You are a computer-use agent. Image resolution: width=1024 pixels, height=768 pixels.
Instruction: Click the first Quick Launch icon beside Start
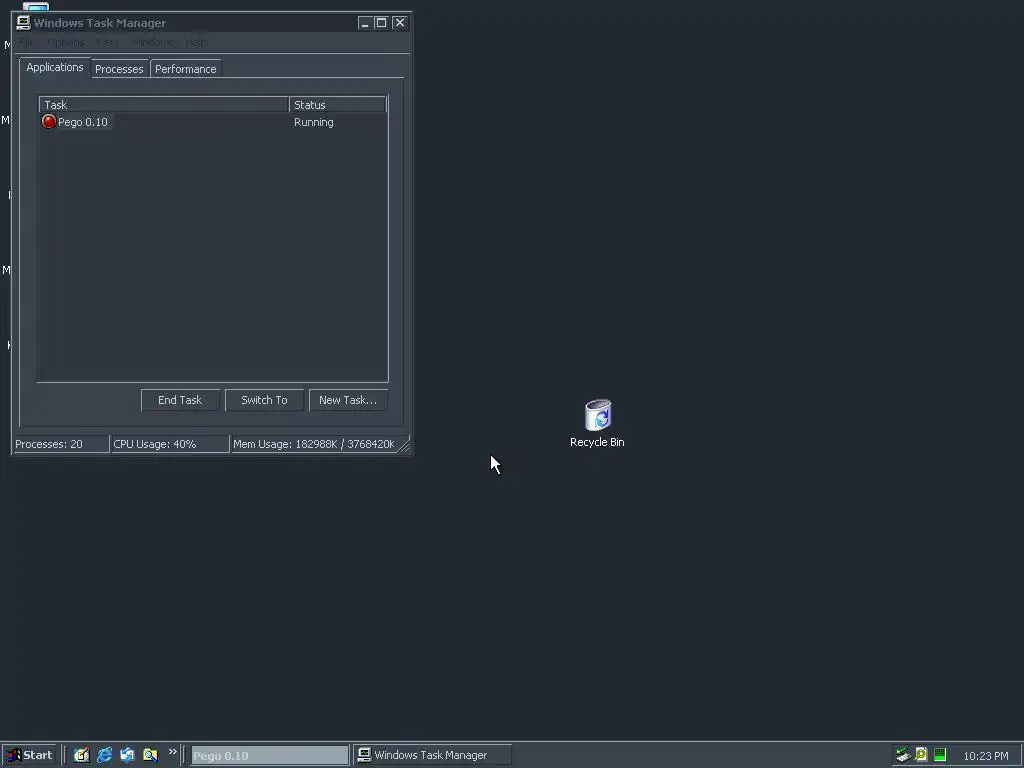click(81, 755)
